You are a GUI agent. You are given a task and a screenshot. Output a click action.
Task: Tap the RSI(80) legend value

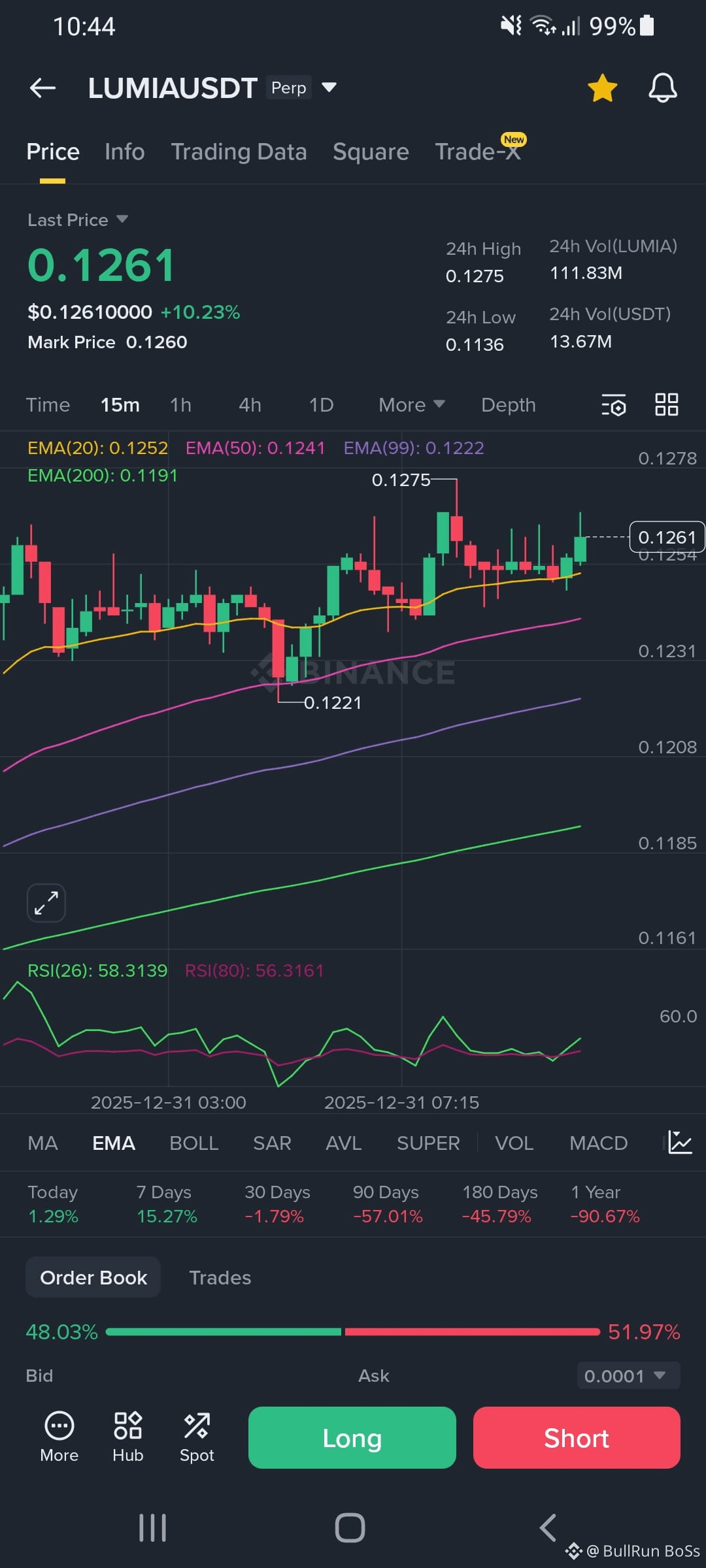[x=254, y=970]
